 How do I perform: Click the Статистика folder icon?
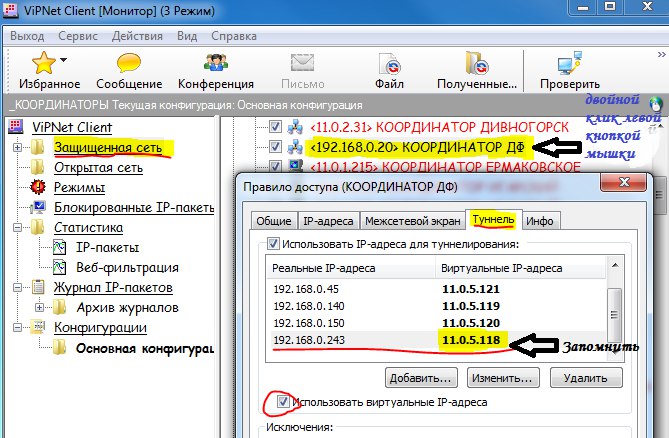point(38,227)
